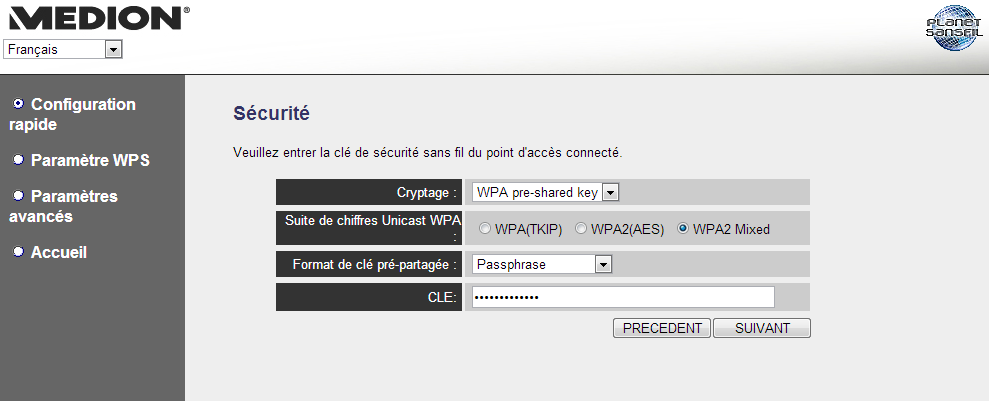The width and height of the screenshot is (989, 401).
Task: Click the WPA pre-shared key selection box
Action: coord(546,192)
